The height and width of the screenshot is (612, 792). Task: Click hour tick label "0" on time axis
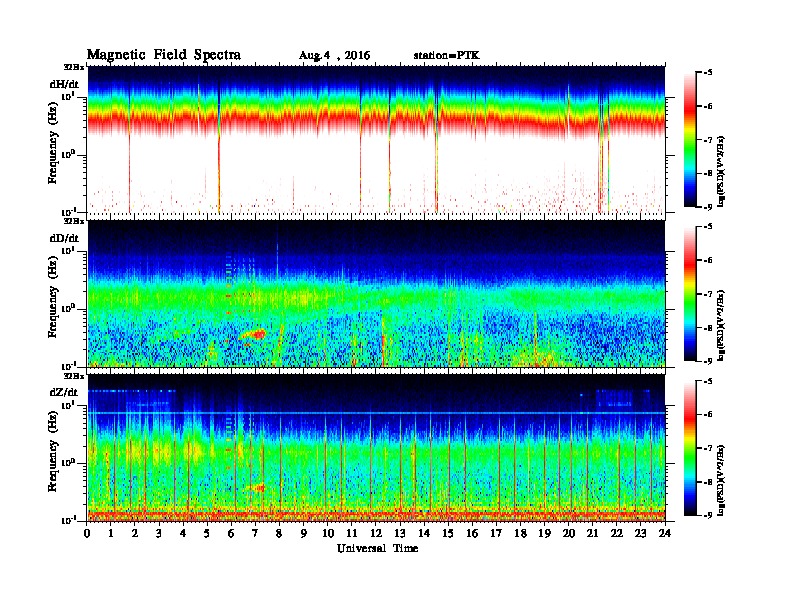(87, 533)
